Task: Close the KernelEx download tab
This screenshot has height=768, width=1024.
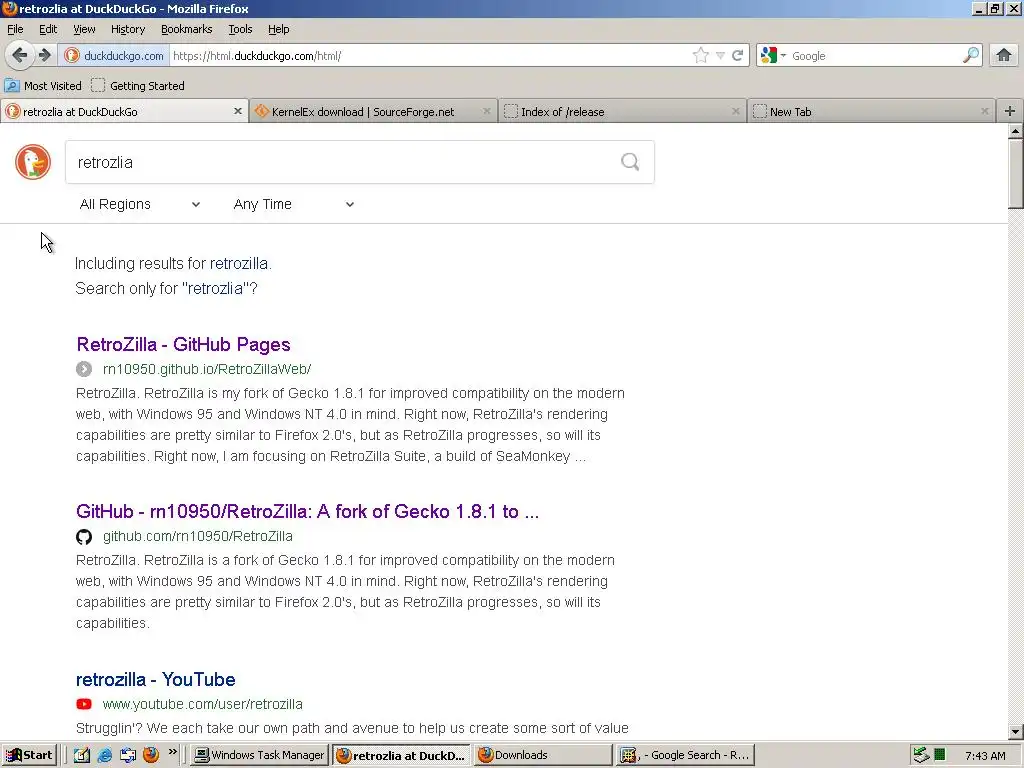Action: coord(487,111)
